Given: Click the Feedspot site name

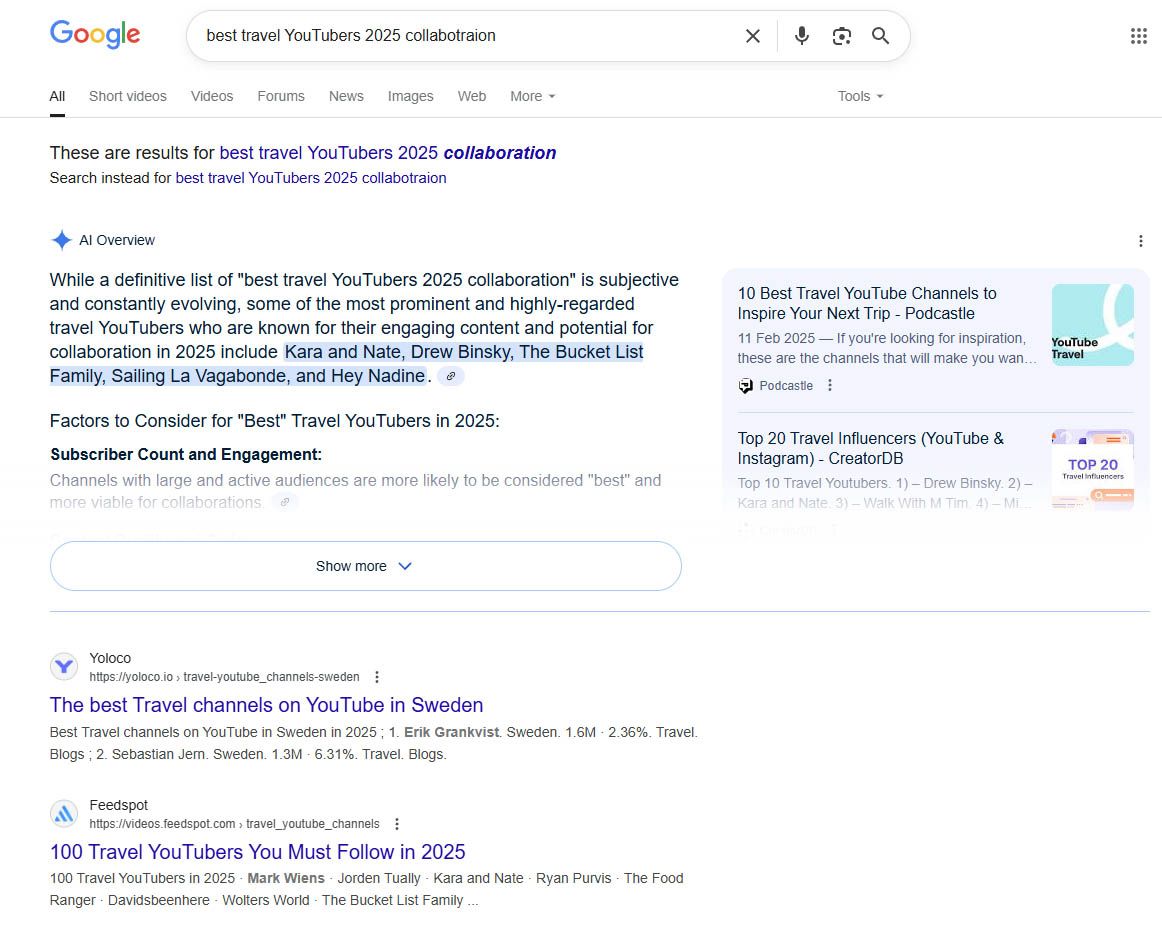Looking at the screenshot, I should click(119, 805).
